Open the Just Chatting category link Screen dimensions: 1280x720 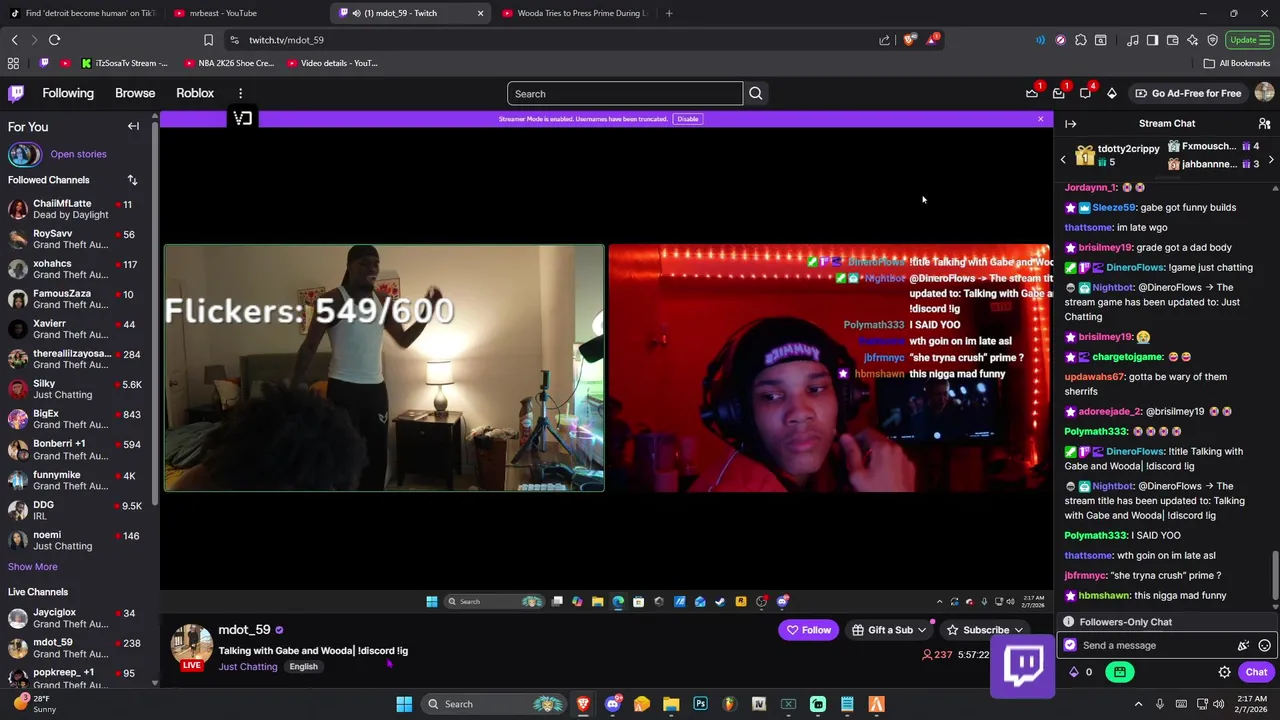click(248, 667)
